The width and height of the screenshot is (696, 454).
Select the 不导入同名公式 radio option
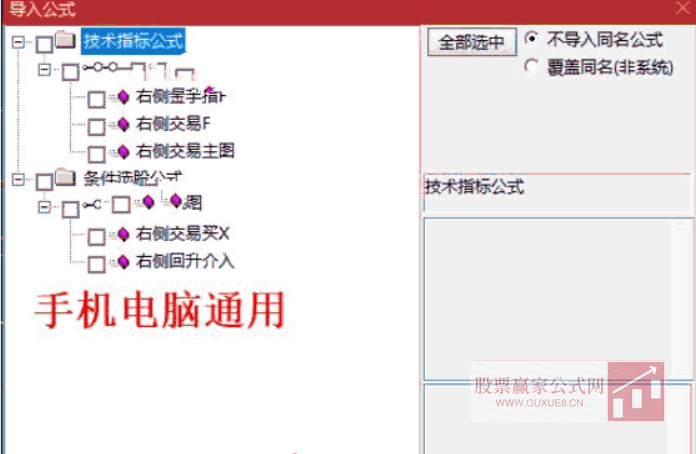(x=531, y=39)
